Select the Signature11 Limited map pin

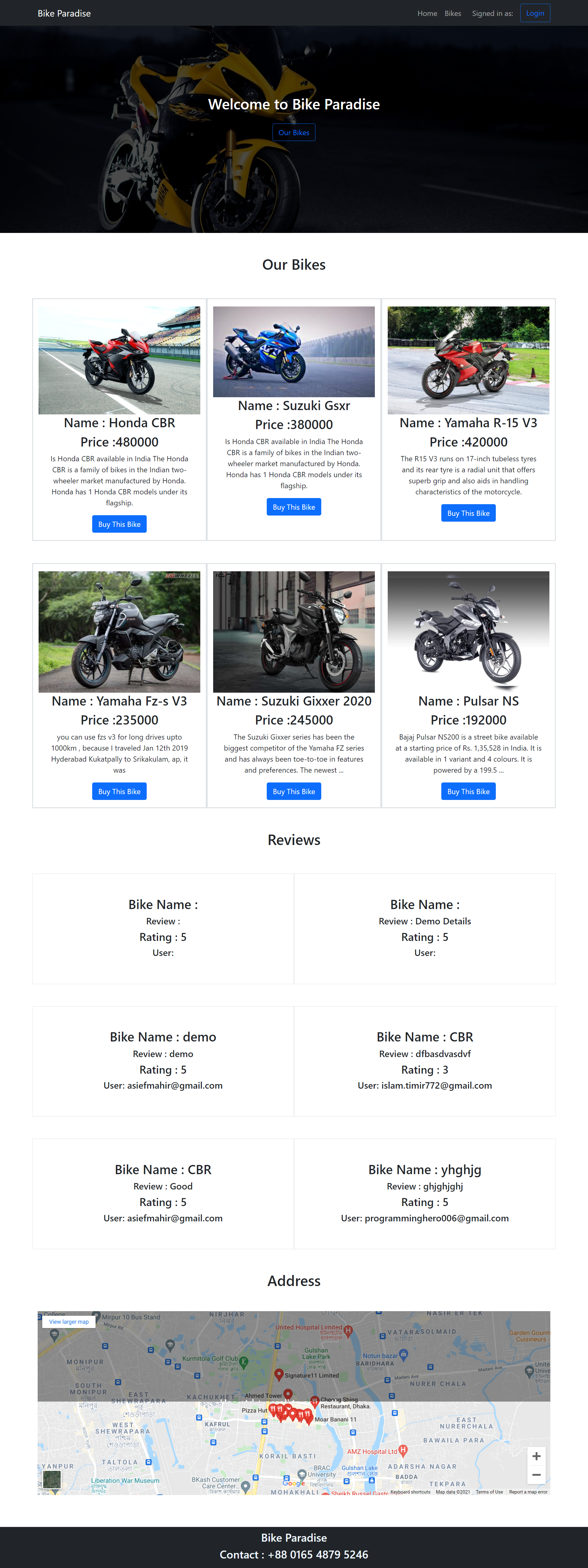click(x=279, y=1374)
